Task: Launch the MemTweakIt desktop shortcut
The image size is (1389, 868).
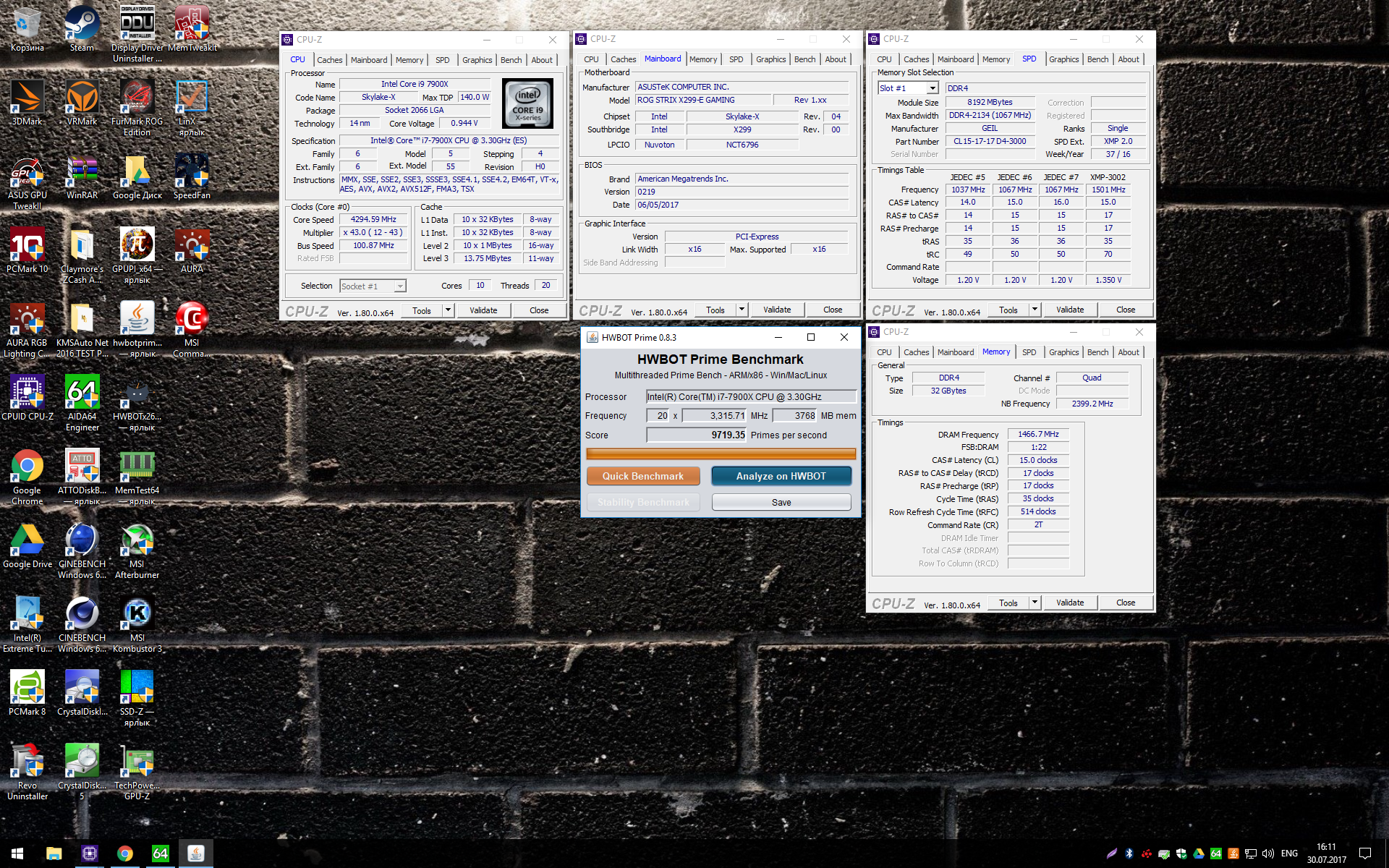Action: pyautogui.click(x=192, y=29)
